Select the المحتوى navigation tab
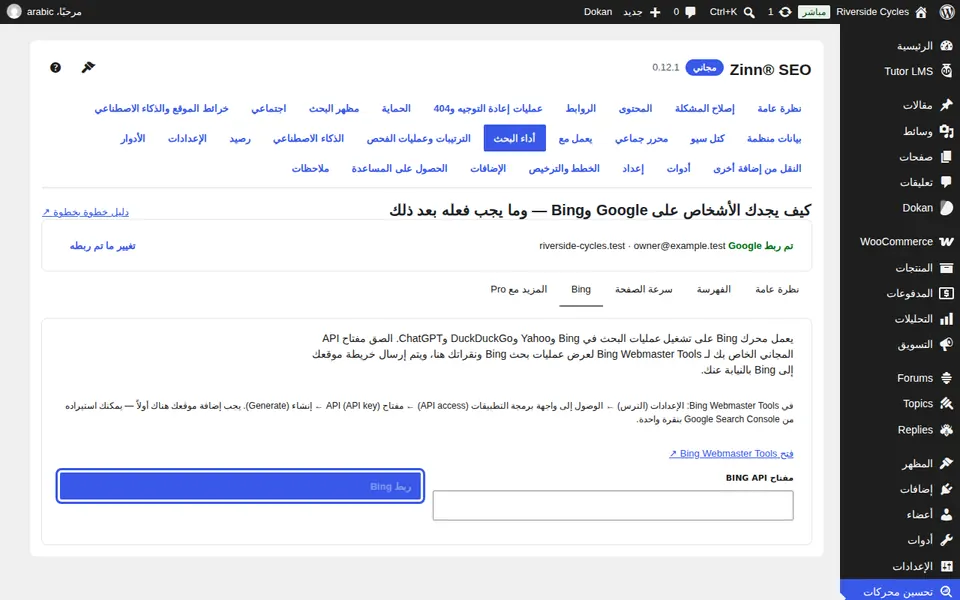 tap(636, 108)
